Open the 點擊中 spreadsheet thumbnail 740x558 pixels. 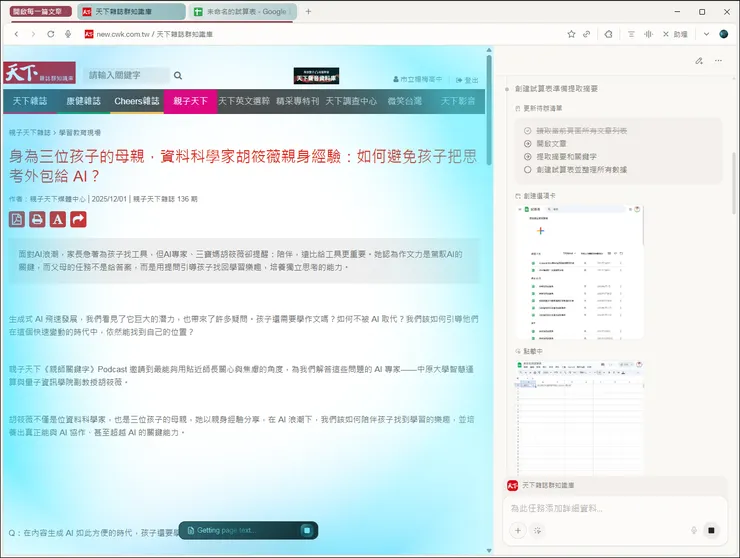tap(580, 417)
